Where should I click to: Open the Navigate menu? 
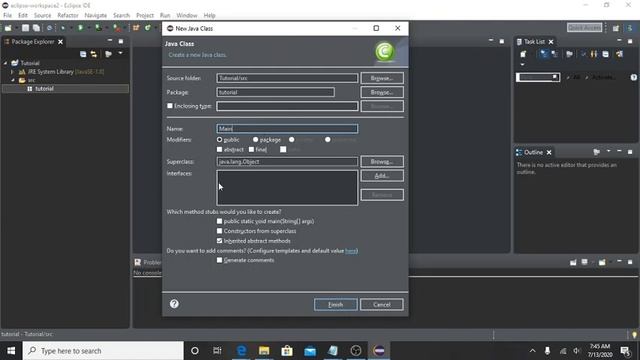coord(96,16)
